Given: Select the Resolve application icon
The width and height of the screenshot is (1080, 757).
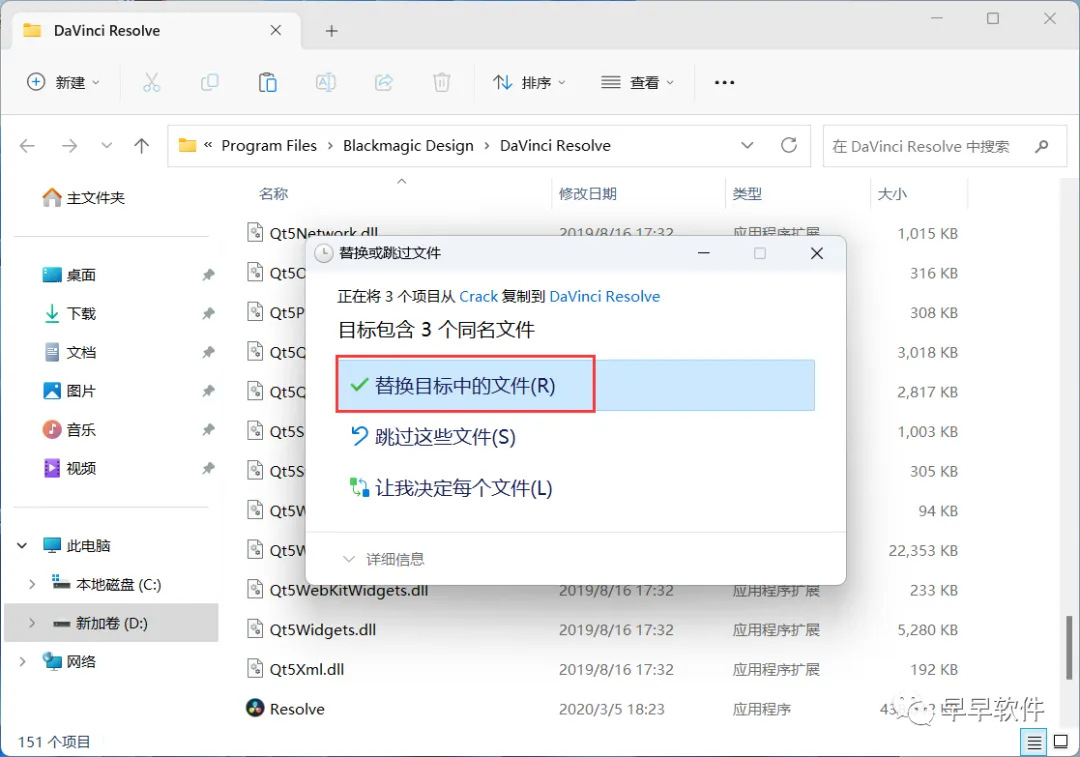Looking at the screenshot, I should pos(256,708).
